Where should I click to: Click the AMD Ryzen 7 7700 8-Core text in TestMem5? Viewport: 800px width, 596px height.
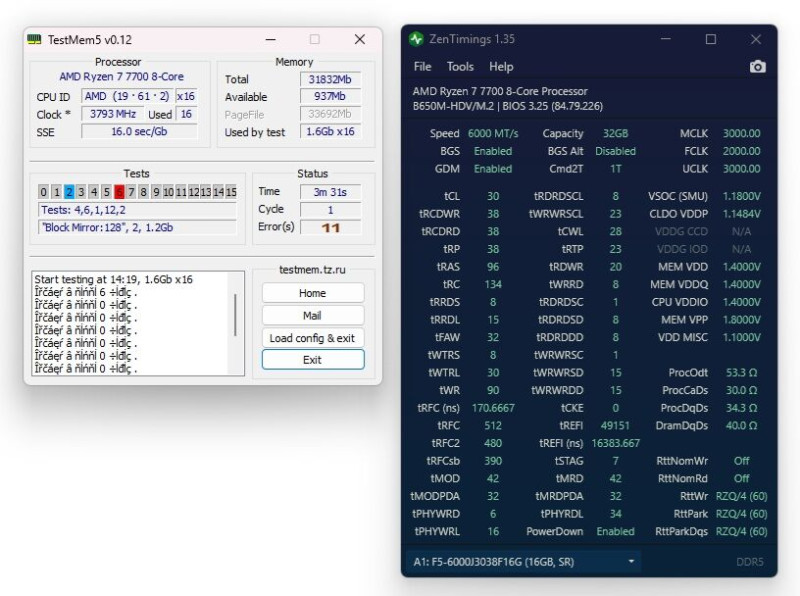click(121, 77)
